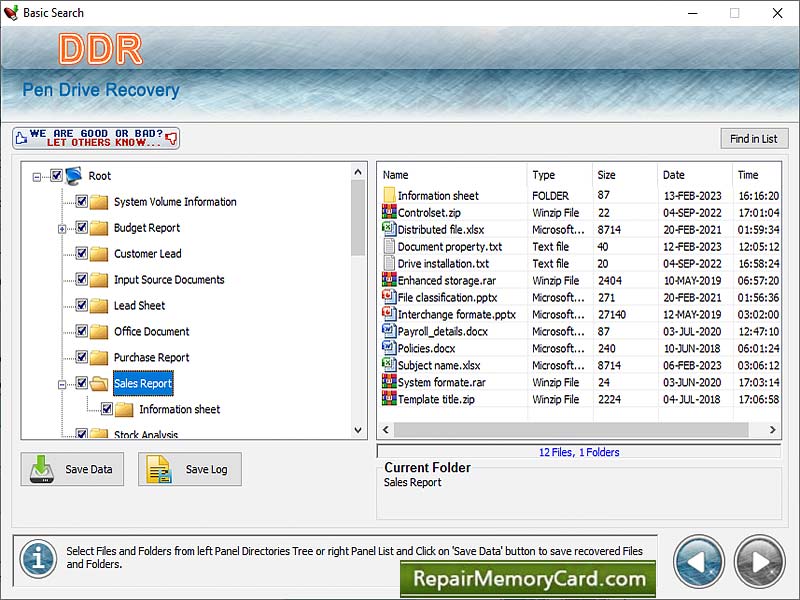Screen dimensions: 800x600
Task: Collapse the Sales Report tree node
Action: coord(63,383)
